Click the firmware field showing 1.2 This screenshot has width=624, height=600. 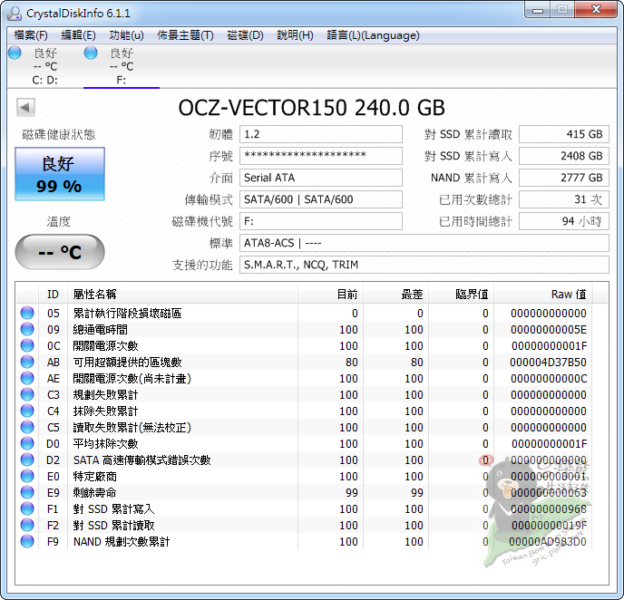tap(321, 134)
